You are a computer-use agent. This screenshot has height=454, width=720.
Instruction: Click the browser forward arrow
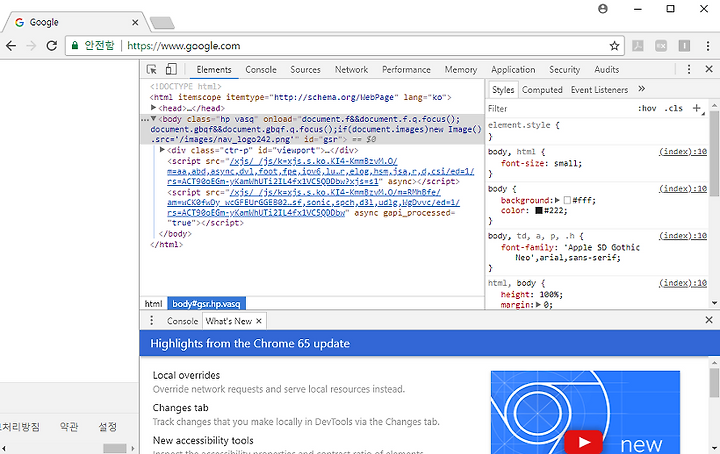31,45
